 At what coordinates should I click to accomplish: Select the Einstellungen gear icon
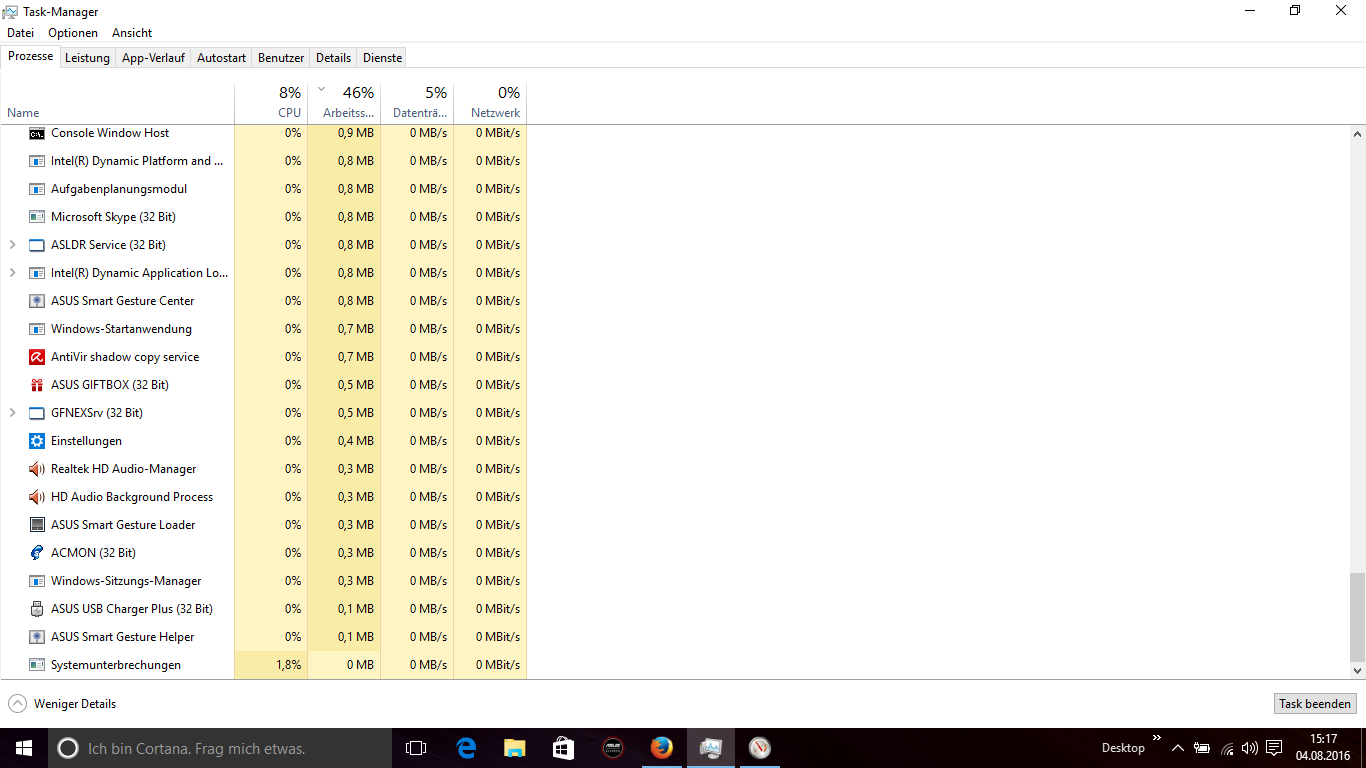pos(37,441)
